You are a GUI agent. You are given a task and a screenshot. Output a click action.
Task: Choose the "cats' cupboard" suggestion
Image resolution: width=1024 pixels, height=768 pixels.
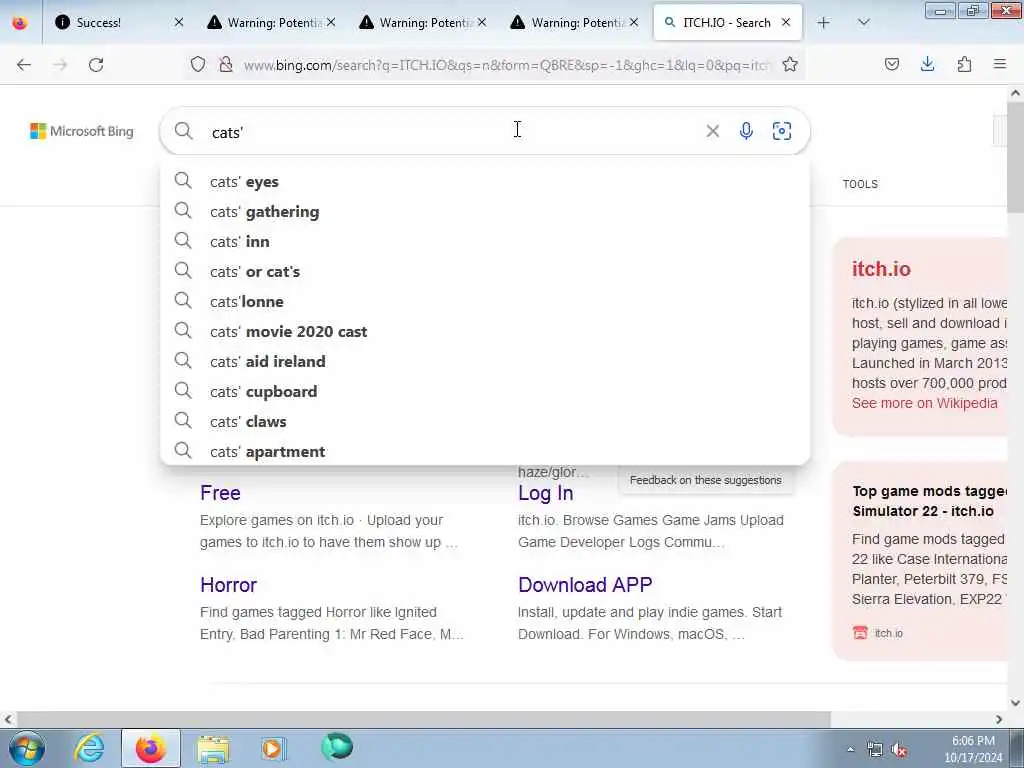click(x=485, y=392)
